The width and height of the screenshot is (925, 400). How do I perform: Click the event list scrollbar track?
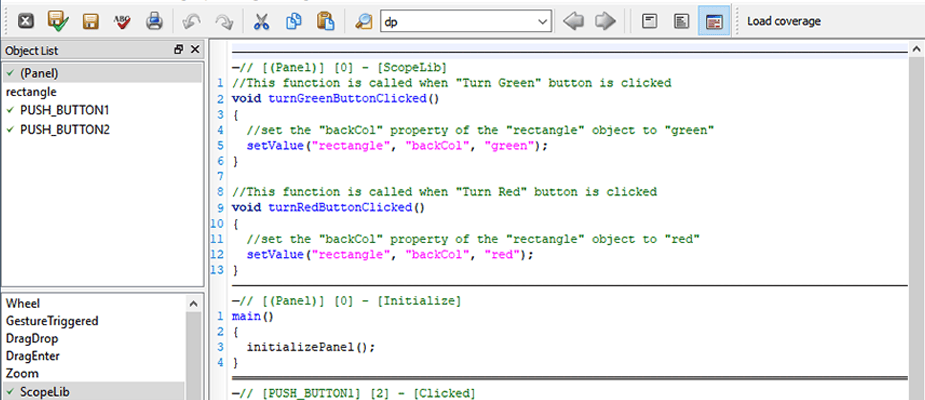click(x=193, y=356)
